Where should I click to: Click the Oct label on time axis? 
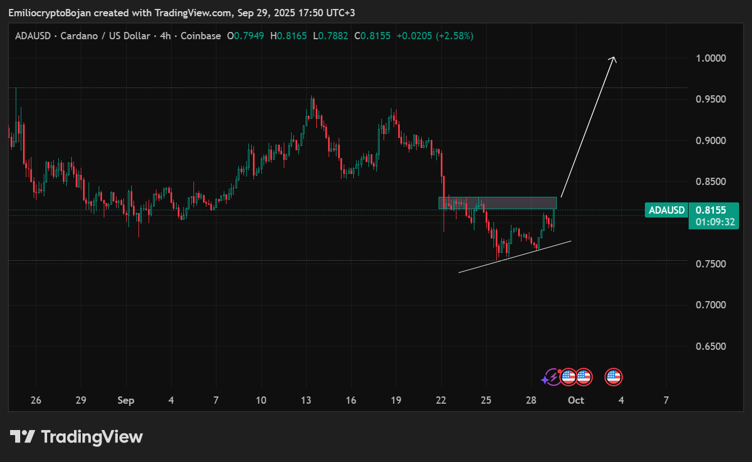(x=575, y=400)
